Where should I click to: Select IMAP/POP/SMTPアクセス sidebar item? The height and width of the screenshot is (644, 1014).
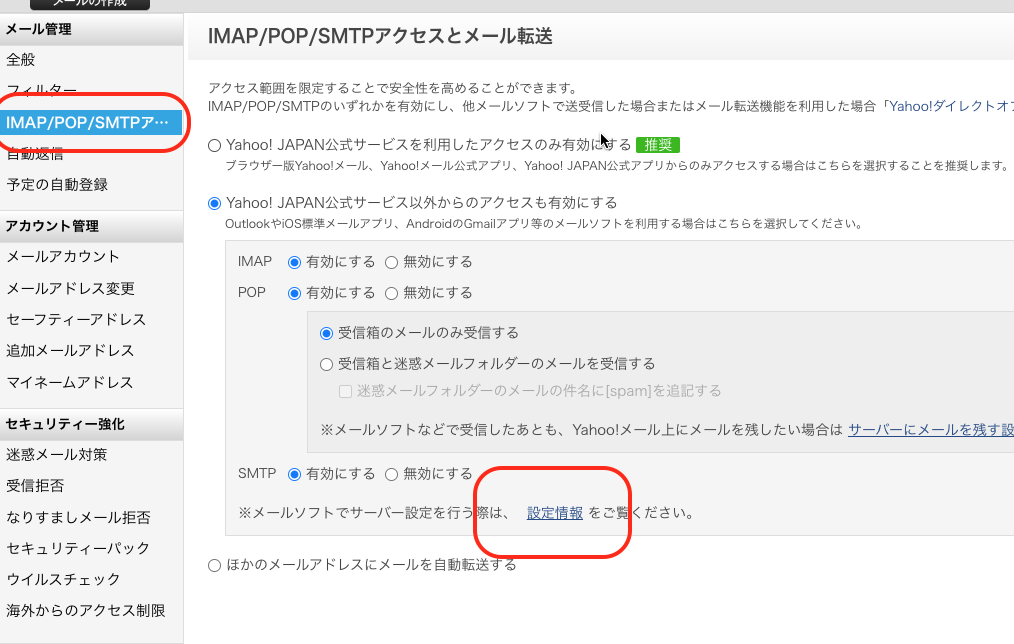point(91,122)
